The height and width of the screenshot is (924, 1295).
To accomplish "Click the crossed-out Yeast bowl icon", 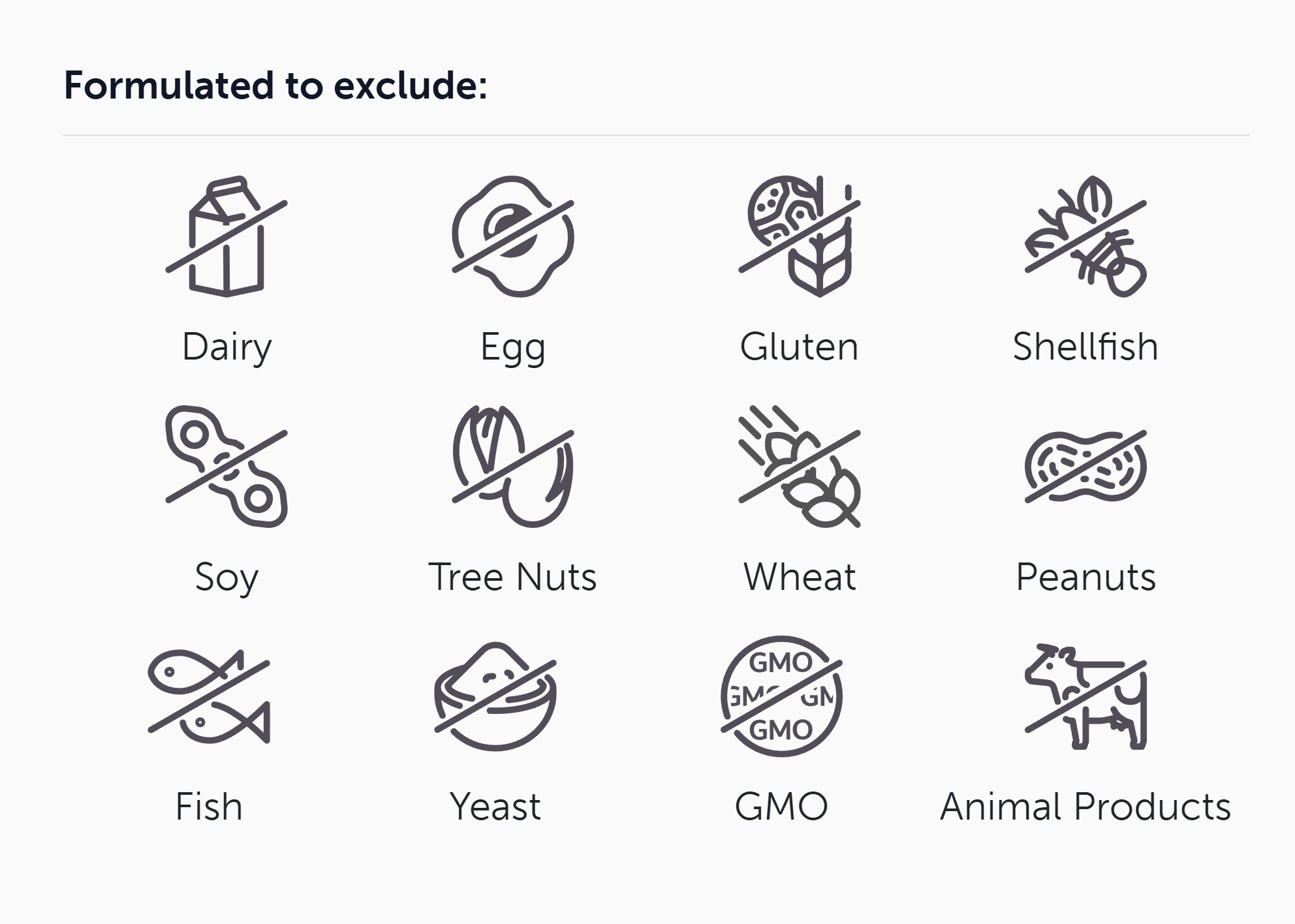I will 495,696.
